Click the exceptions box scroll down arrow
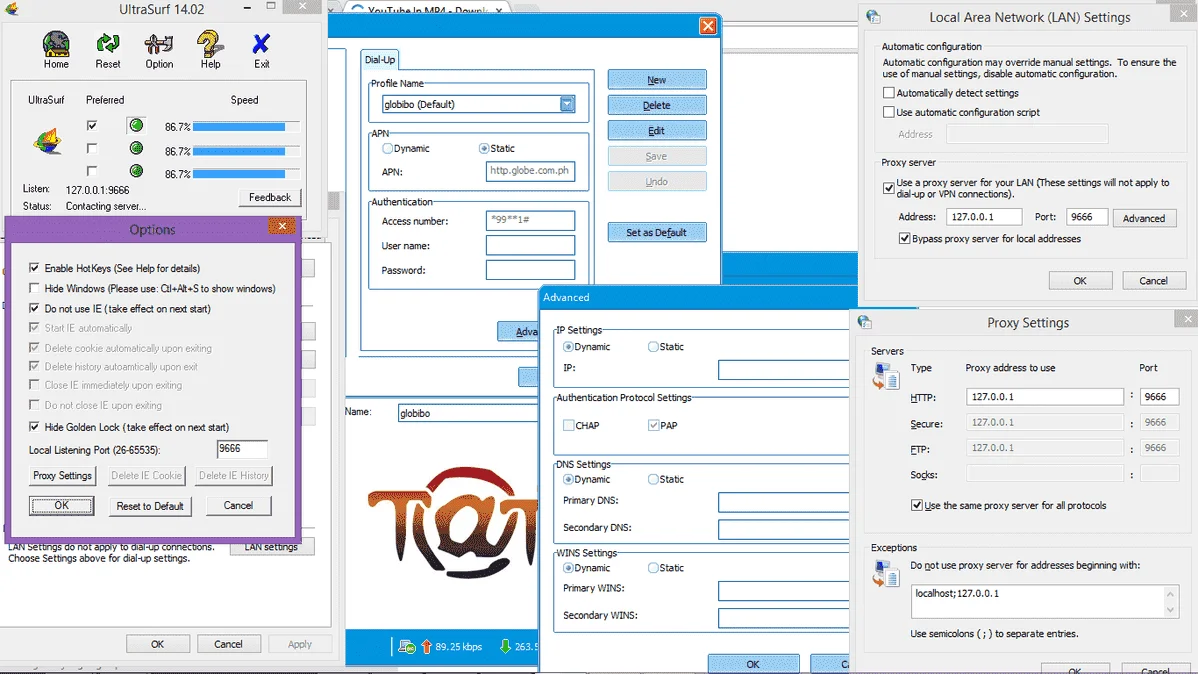Viewport: 1198px width, 674px height. pyautogui.click(x=1170, y=610)
